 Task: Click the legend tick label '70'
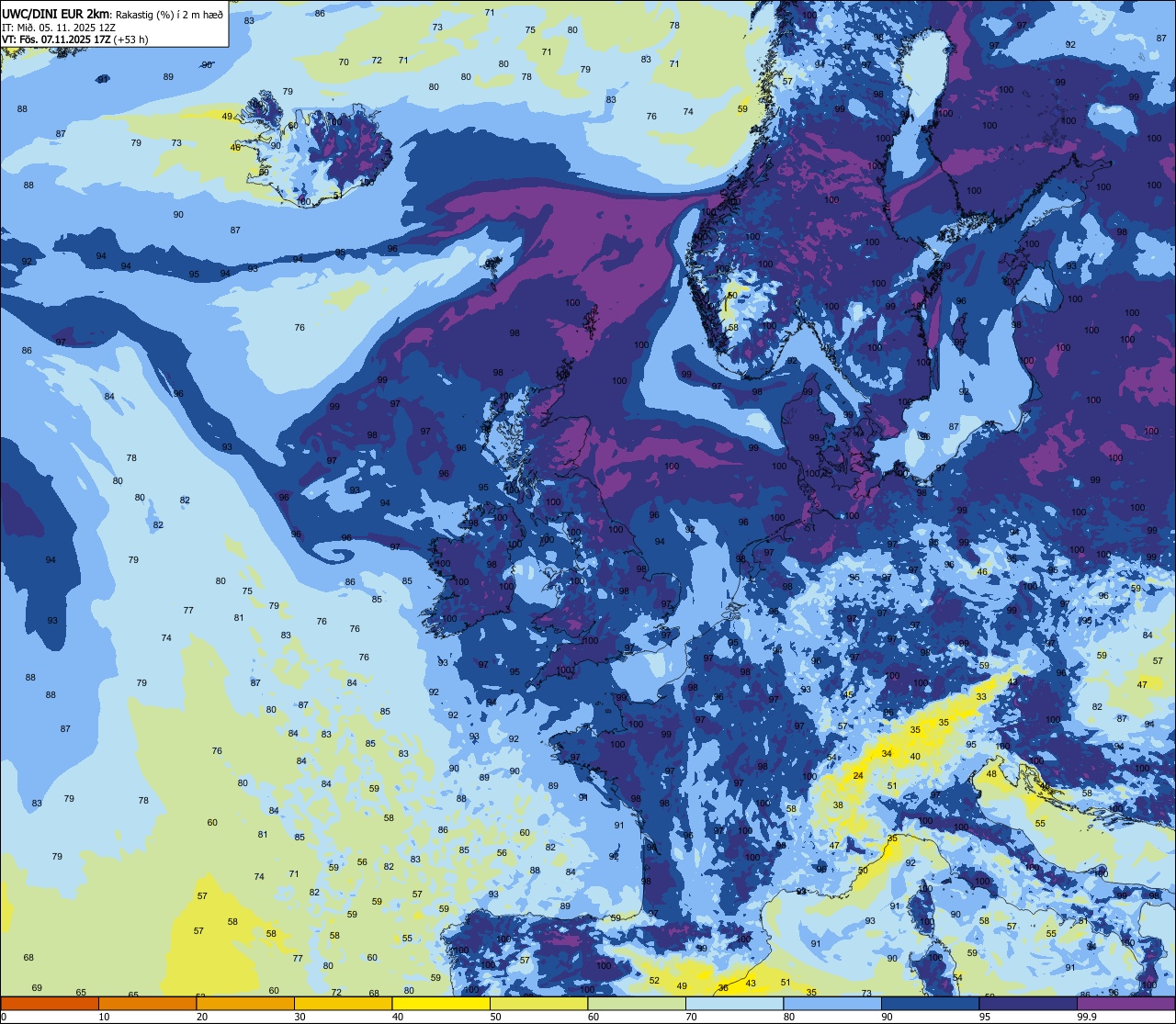pos(692,1017)
